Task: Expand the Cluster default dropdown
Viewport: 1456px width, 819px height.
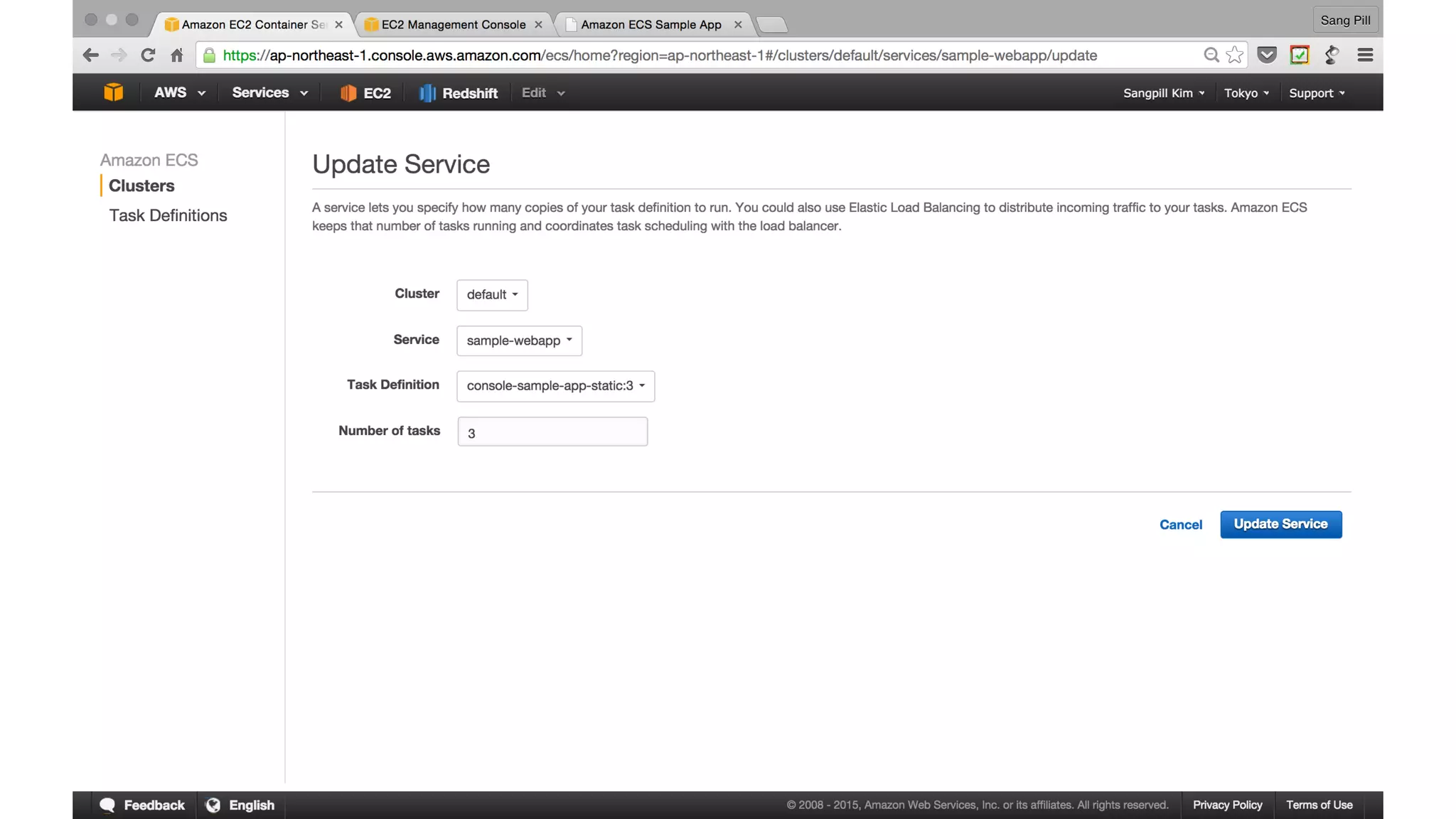Action: coord(492,295)
